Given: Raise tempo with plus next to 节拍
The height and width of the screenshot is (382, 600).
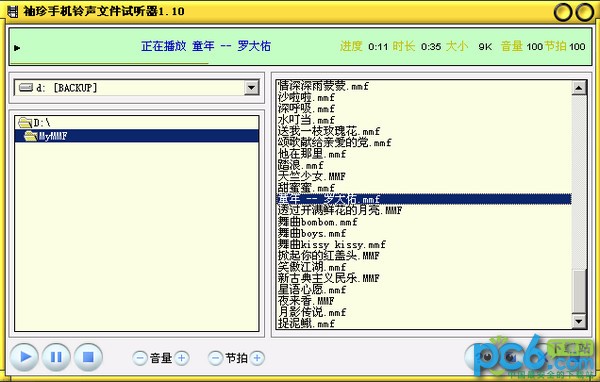Looking at the screenshot, I should tap(257, 358).
